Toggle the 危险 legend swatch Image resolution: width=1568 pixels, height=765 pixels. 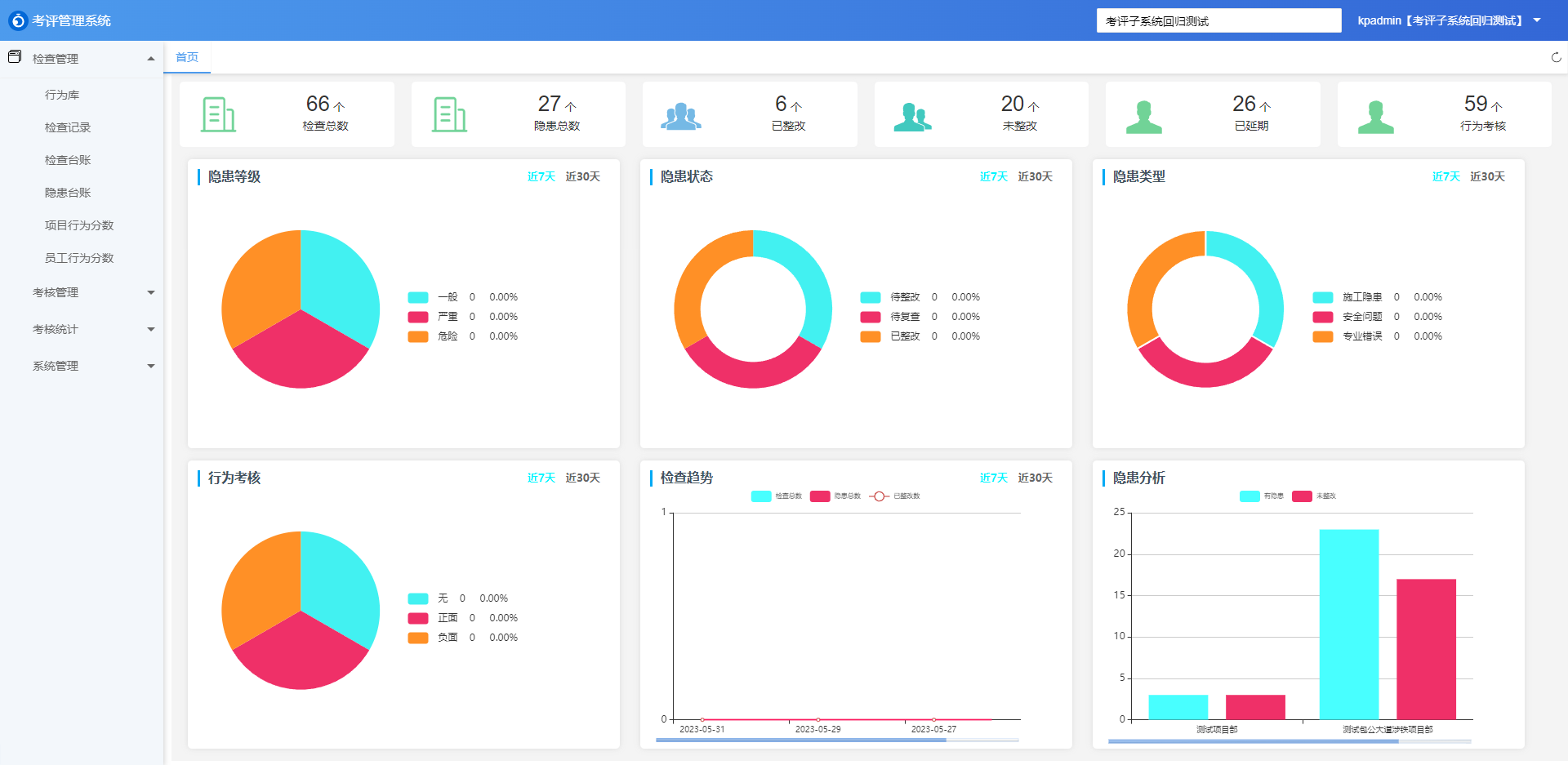(418, 336)
